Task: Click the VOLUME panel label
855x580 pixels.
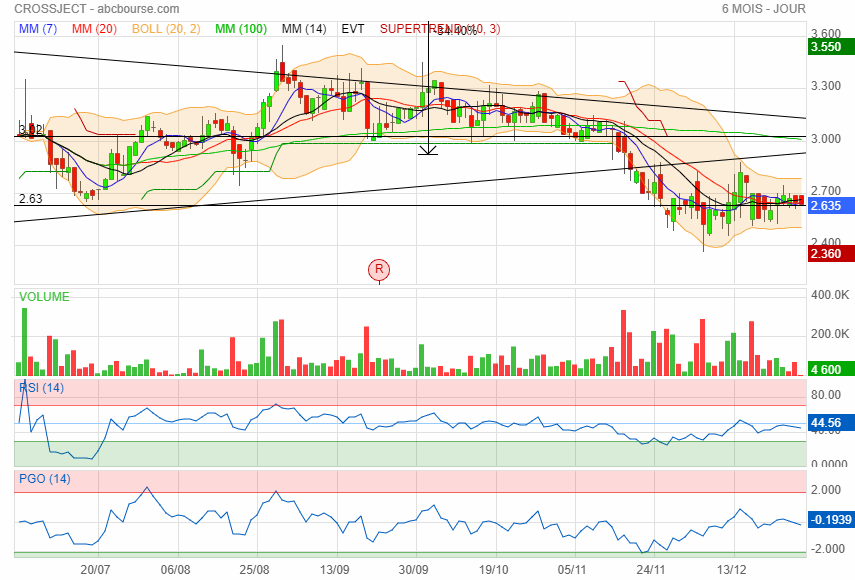Action: tap(44, 297)
